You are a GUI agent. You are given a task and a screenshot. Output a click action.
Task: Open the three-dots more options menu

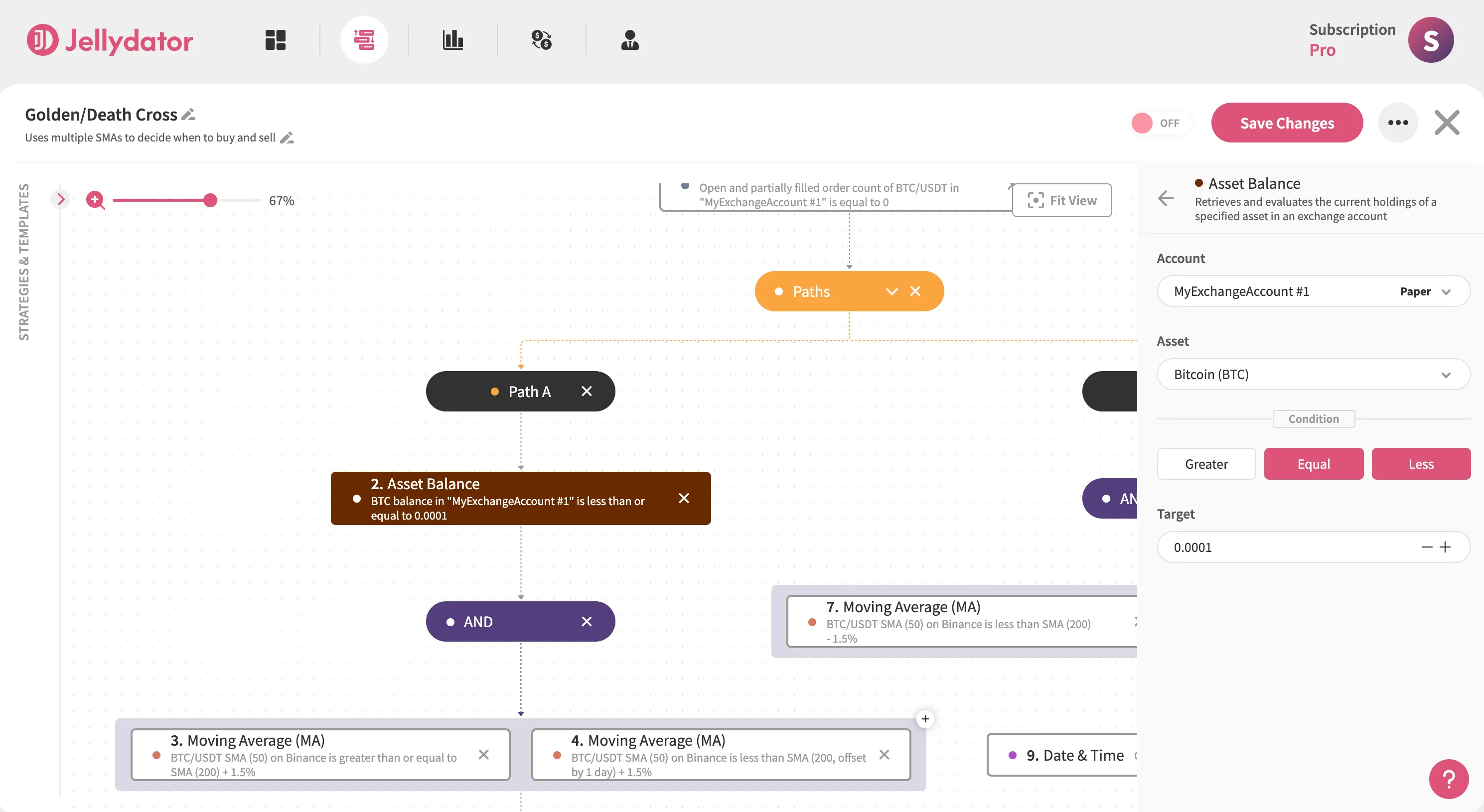tap(1398, 123)
